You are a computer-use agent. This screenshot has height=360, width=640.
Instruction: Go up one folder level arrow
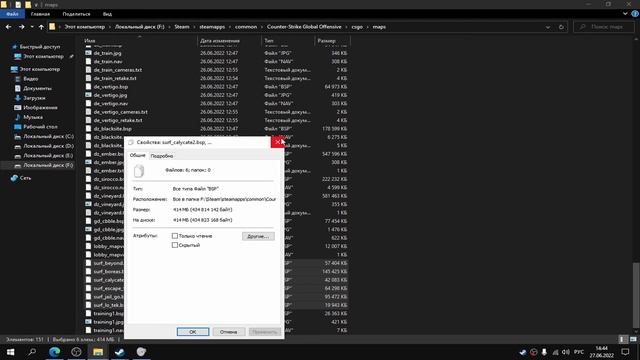click(41, 27)
